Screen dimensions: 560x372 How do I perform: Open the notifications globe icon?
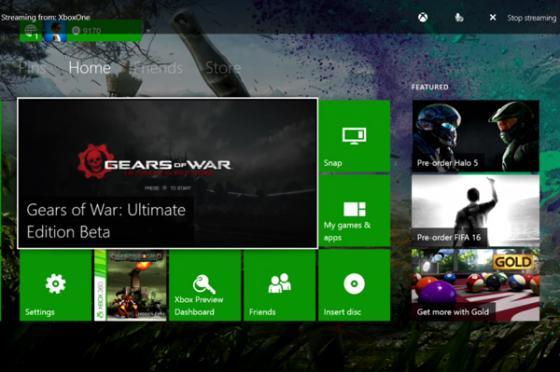31,32
